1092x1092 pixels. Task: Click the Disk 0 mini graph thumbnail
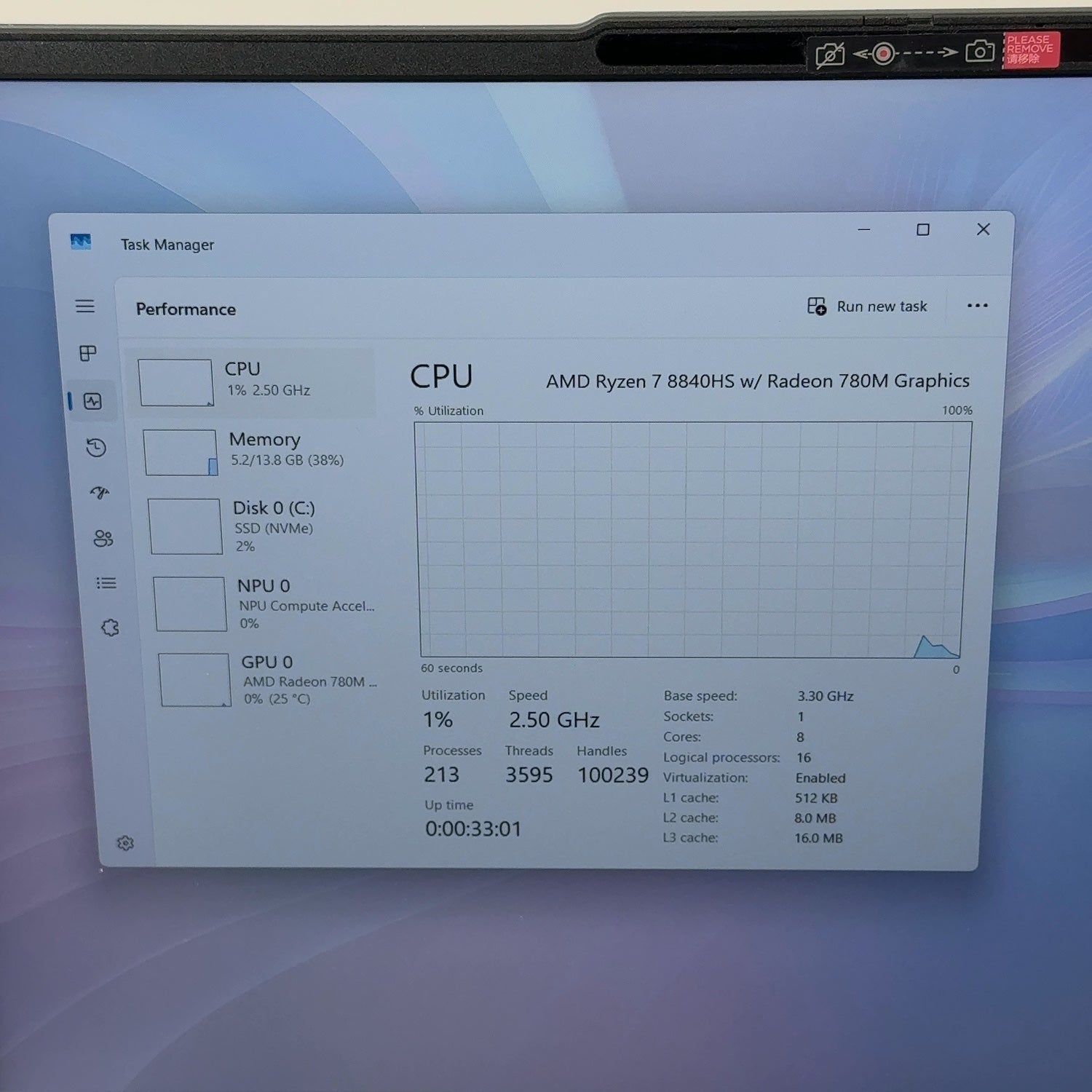pyautogui.click(x=185, y=526)
